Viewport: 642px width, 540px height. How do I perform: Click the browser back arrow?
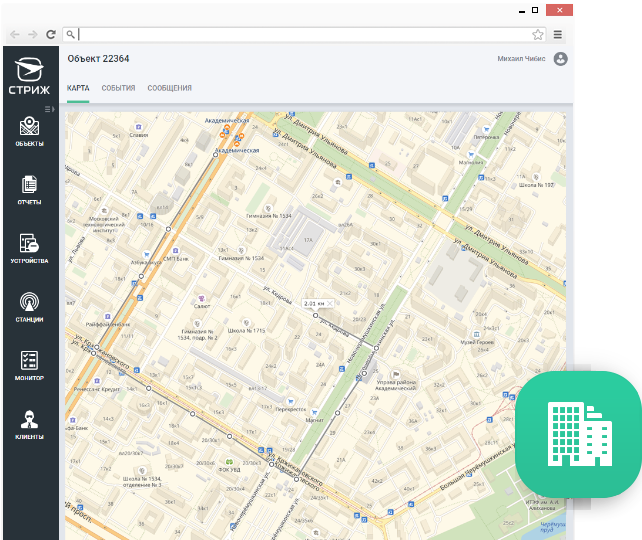point(14,34)
